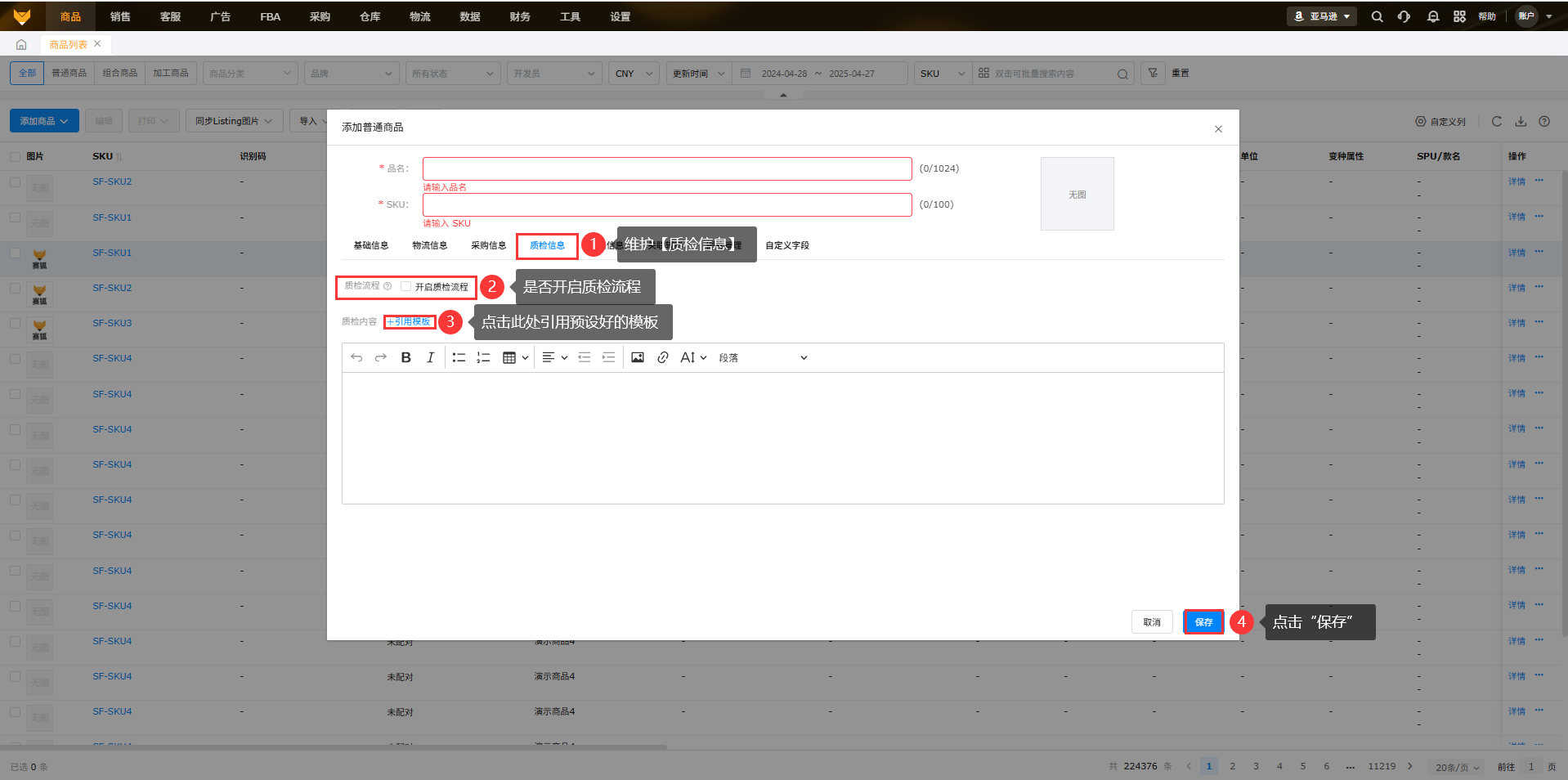Open the 20条/页 page size dropdown

[1458, 767]
